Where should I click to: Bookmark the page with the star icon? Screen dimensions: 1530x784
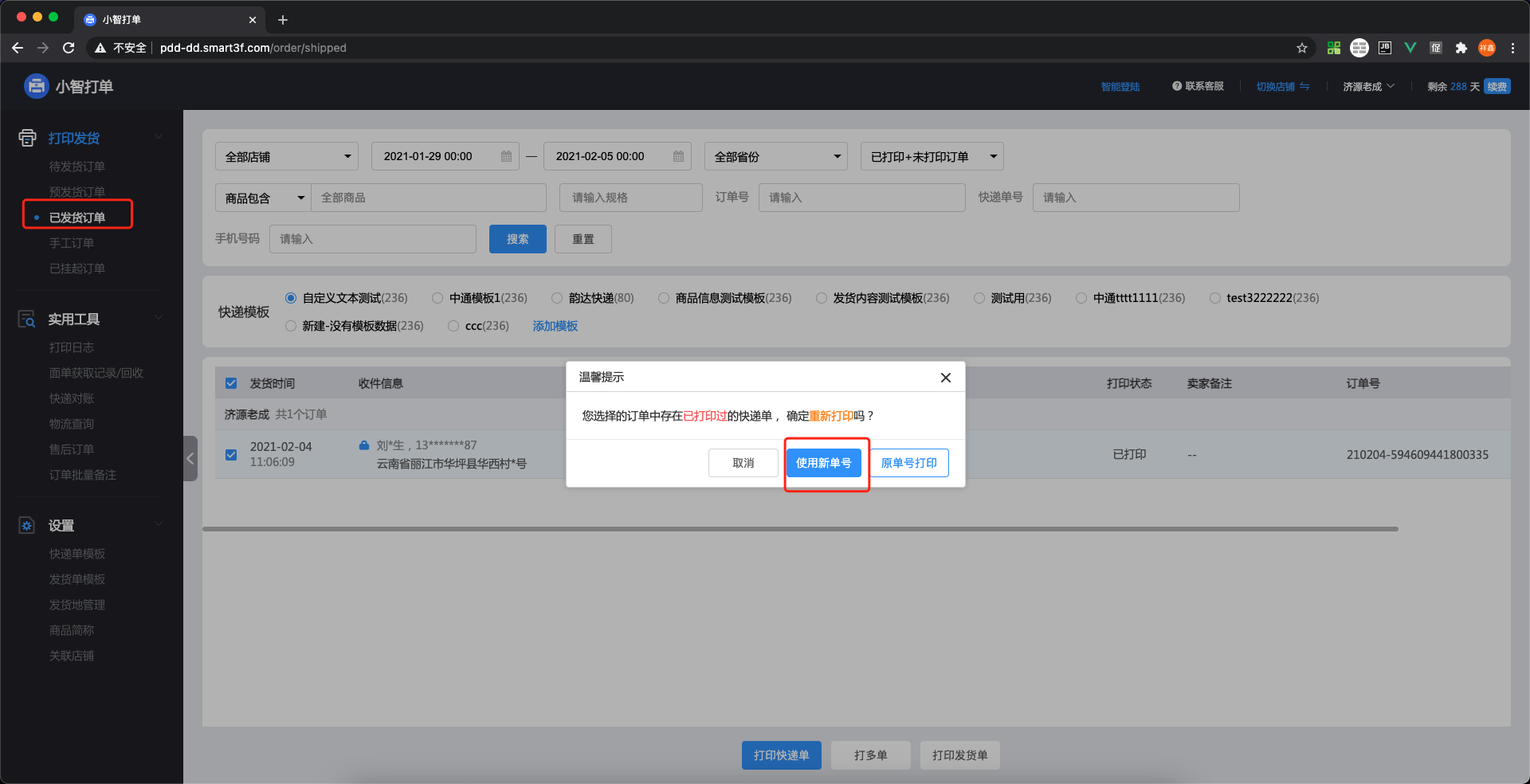[x=1302, y=48]
